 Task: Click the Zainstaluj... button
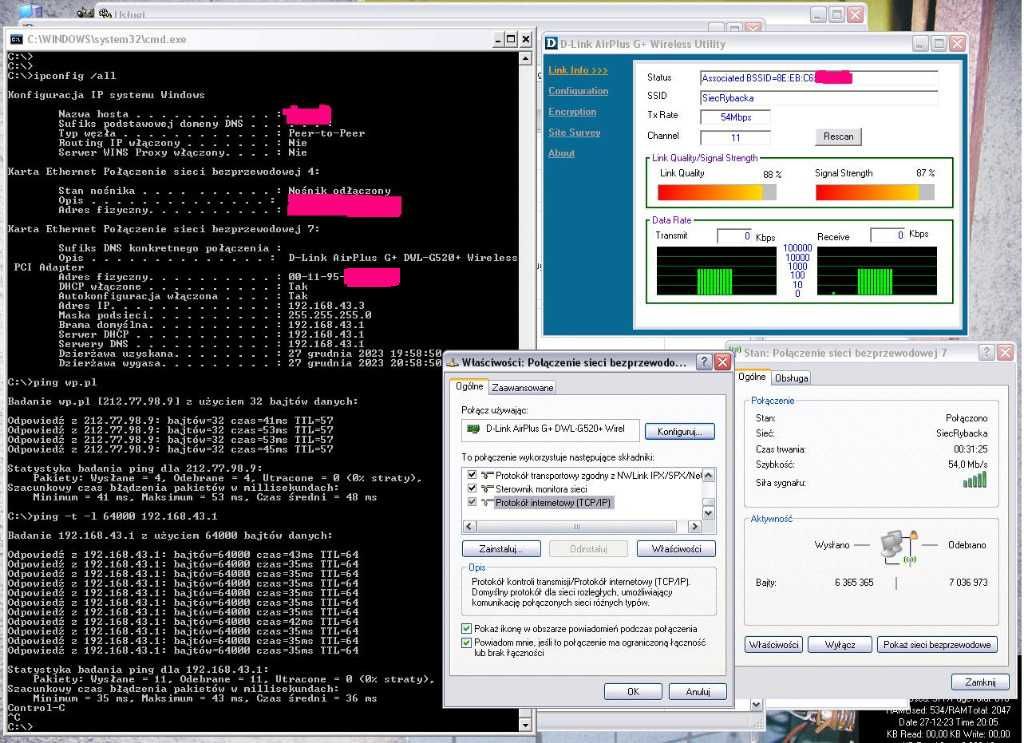coord(501,548)
